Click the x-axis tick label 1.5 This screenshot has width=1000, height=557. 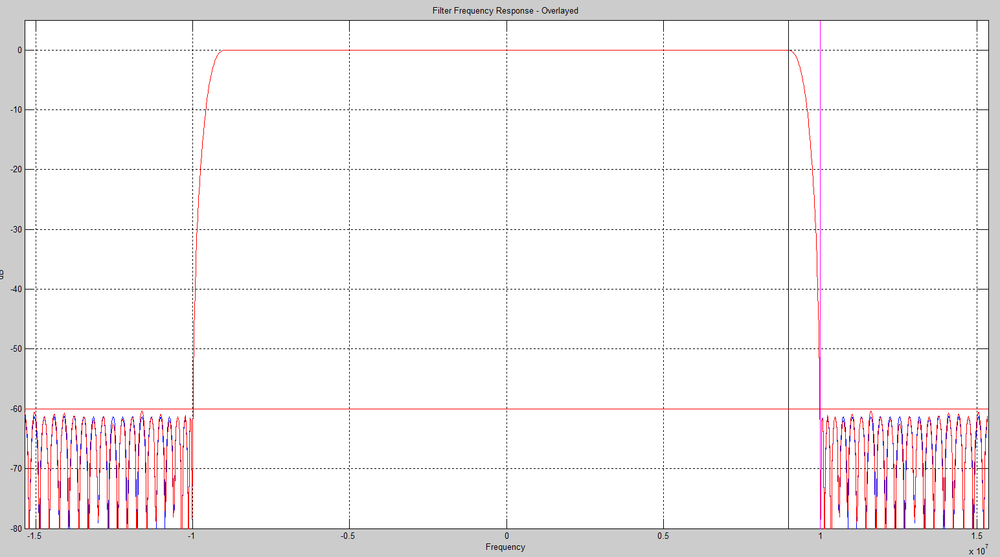[x=977, y=536]
